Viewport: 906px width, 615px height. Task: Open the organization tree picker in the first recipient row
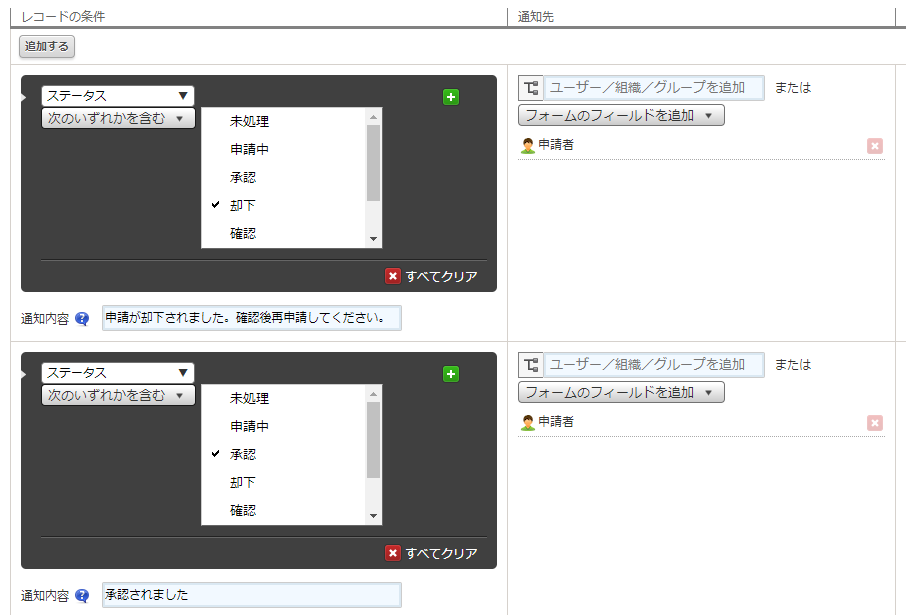pos(530,88)
